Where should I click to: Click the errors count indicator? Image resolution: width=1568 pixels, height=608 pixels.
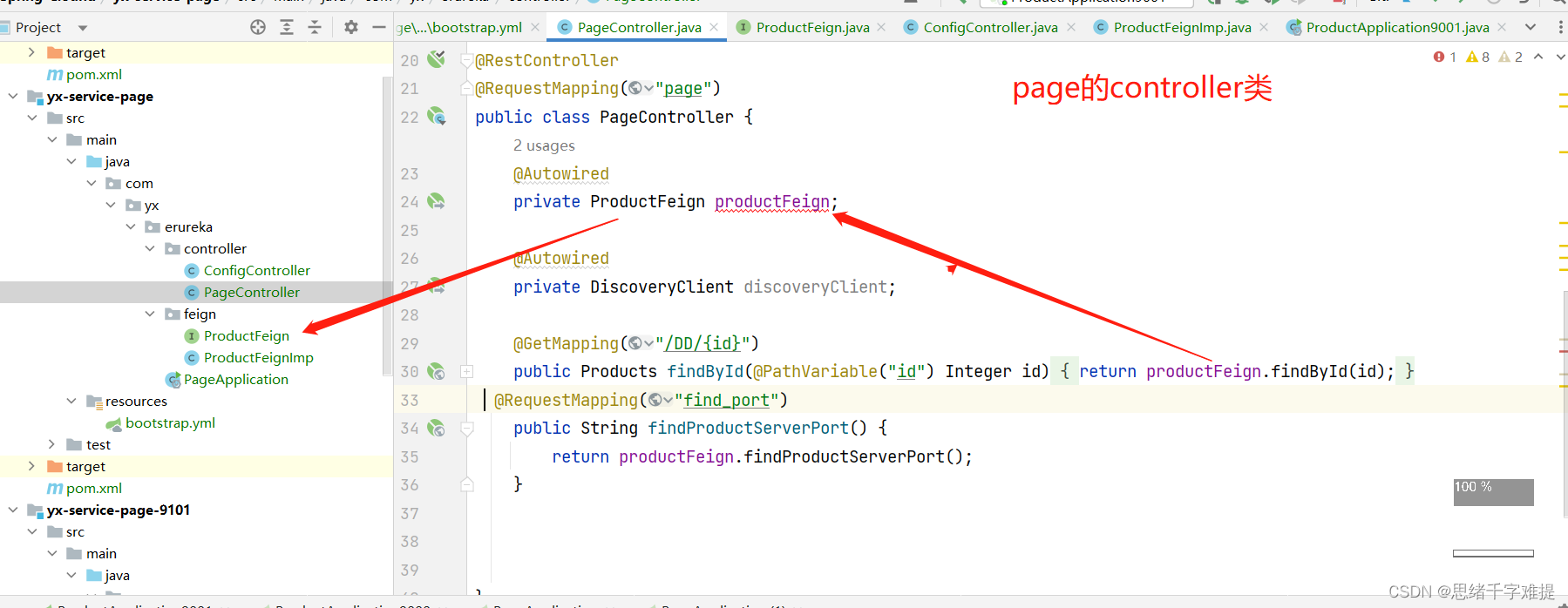[x=1445, y=57]
